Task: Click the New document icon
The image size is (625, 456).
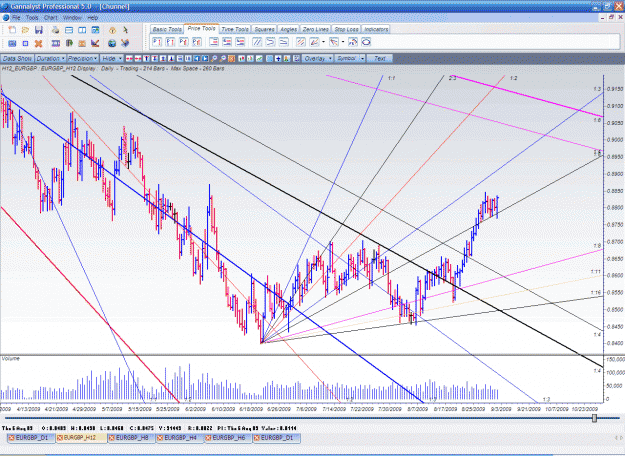Action: pyautogui.click(x=12, y=30)
